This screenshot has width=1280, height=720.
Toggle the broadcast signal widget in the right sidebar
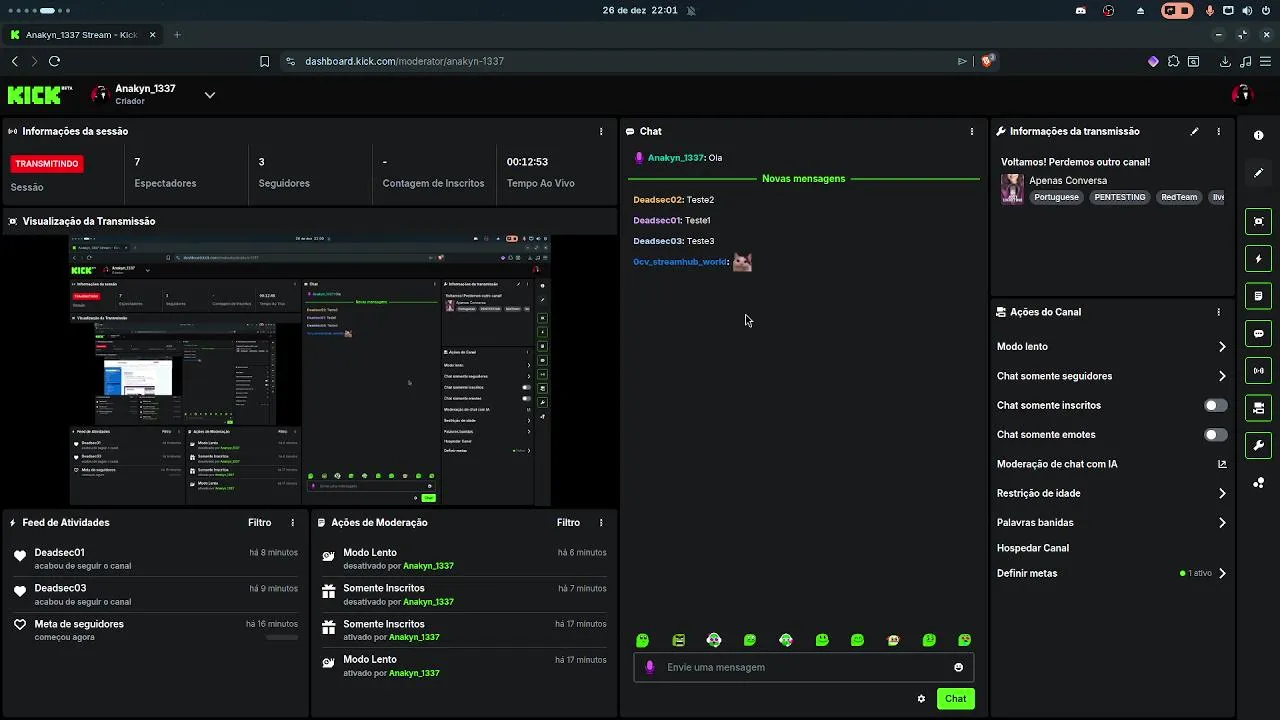coord(1258,371)
